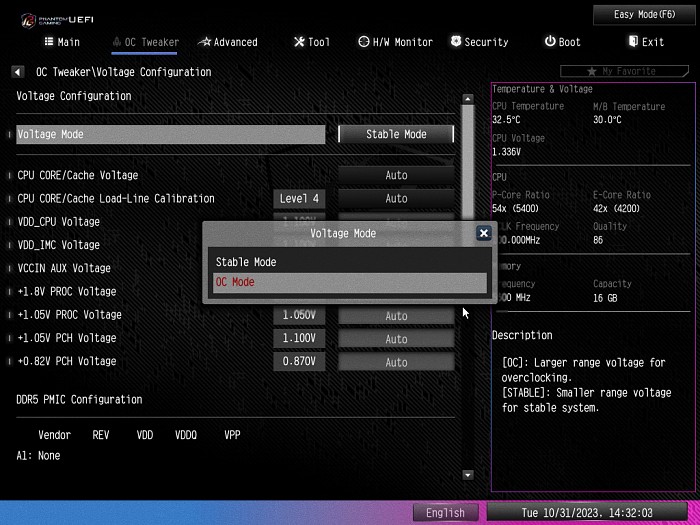Open the CPU CORE/Cache Voltage Auto dropdown
700x525 pixels.
click(396, 175)
